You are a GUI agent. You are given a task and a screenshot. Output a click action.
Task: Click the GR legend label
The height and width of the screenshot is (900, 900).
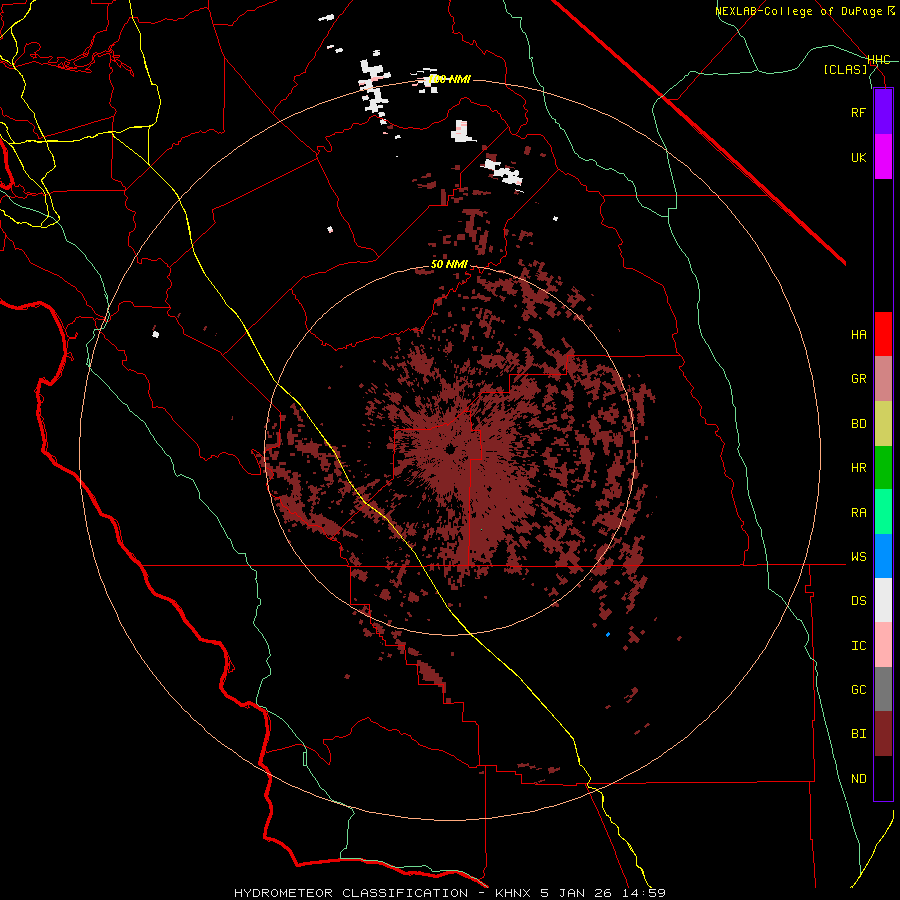(858, 379)
